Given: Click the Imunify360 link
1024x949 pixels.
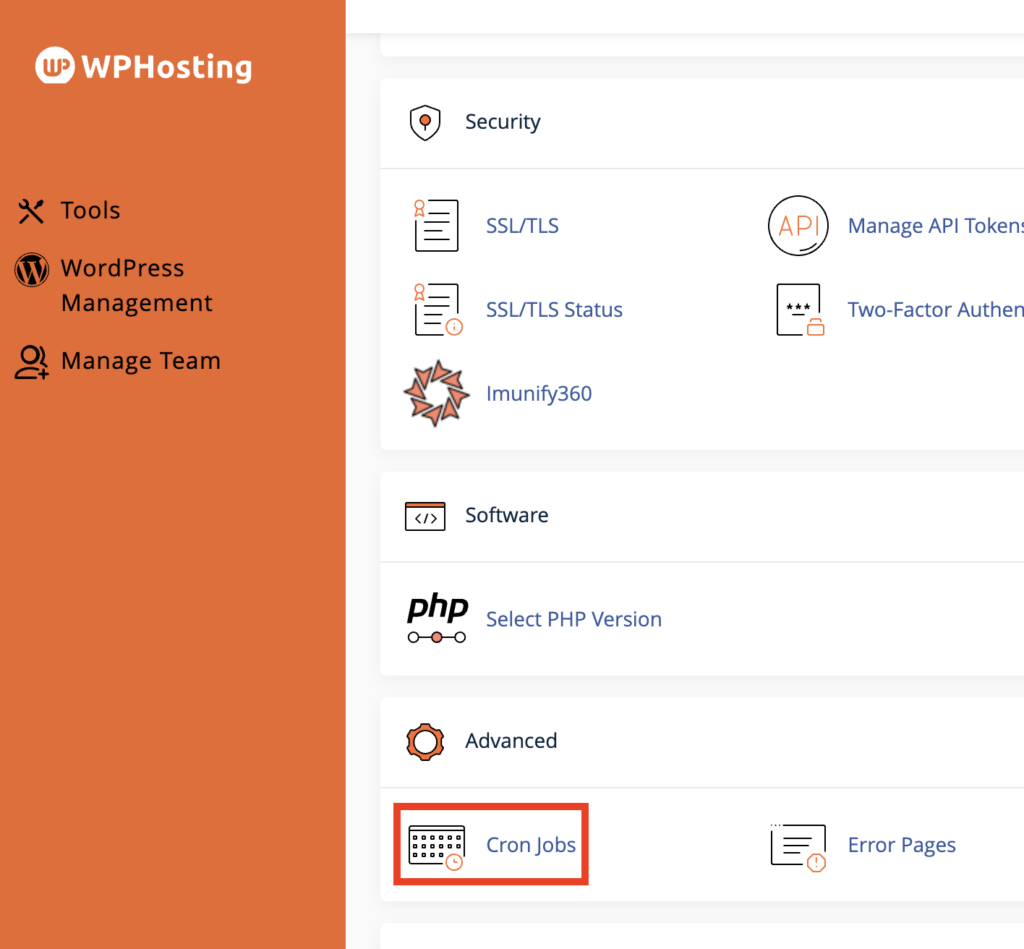Looking at the screenshot, I should 538,393.
